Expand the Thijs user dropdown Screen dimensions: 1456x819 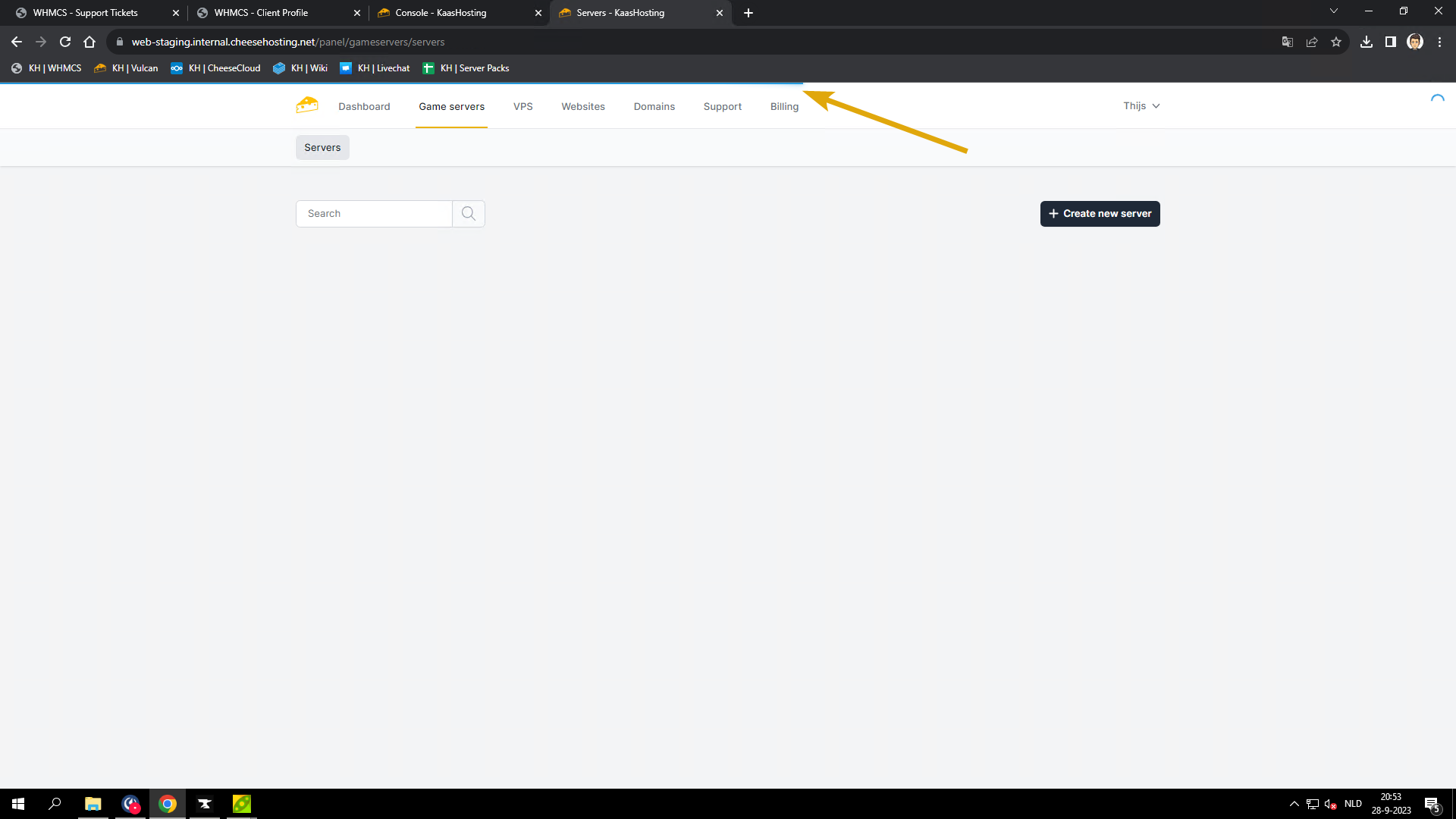click(1141, 106)
